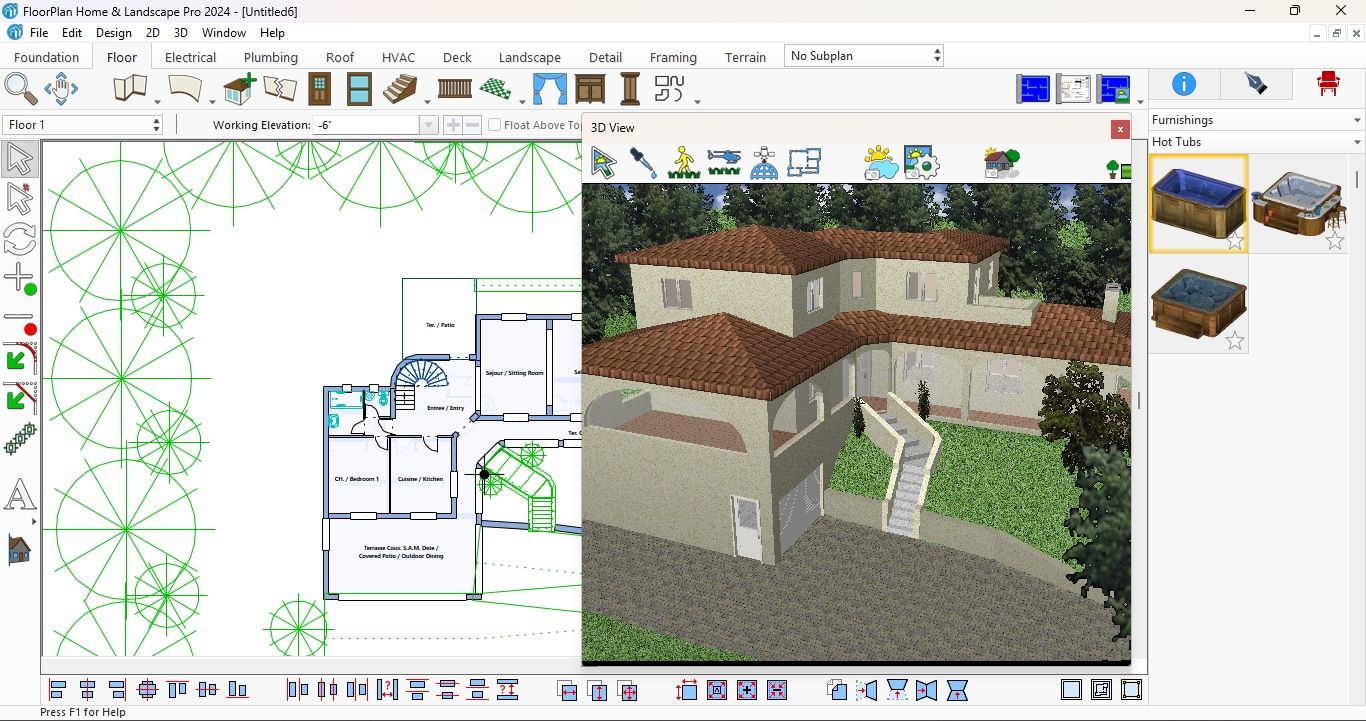Click the blue Info button at top right
Image resolution: width=1366 pixels, height=721 pixels.
click(x=1183, y=84)
